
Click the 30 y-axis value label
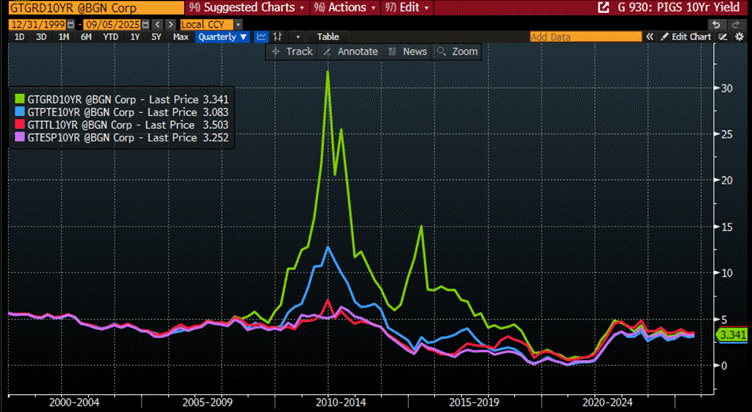pyautogui.click(x=727, y=88)
